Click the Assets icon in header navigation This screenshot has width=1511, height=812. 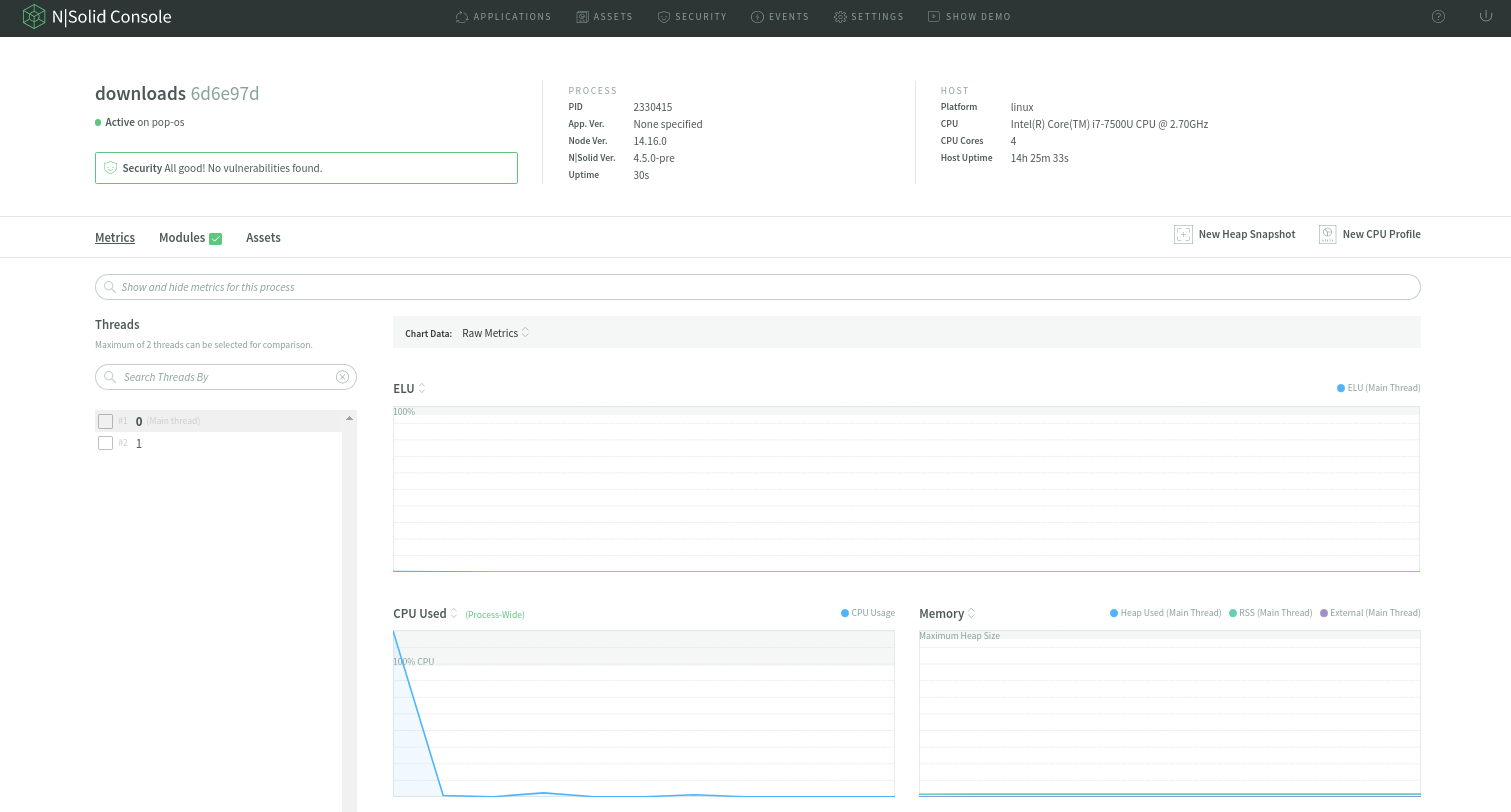583,17
